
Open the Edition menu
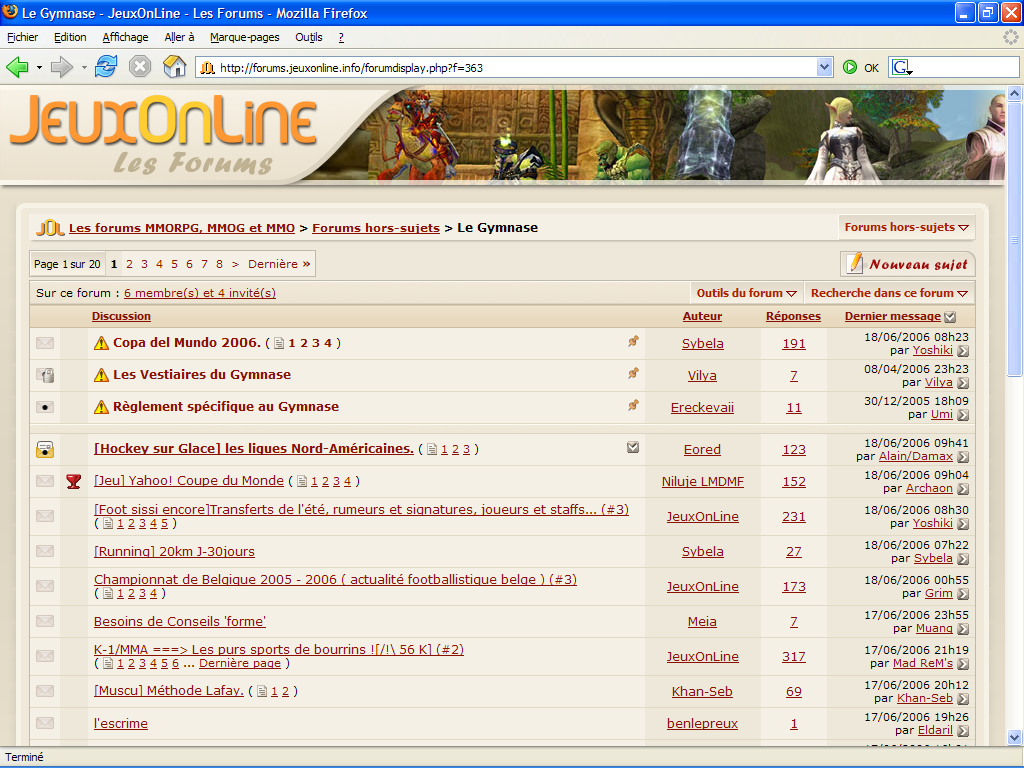70,37
